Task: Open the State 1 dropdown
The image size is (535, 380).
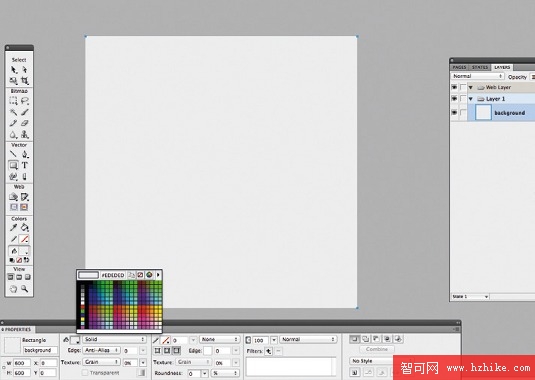Action: [x=470, y=296]
